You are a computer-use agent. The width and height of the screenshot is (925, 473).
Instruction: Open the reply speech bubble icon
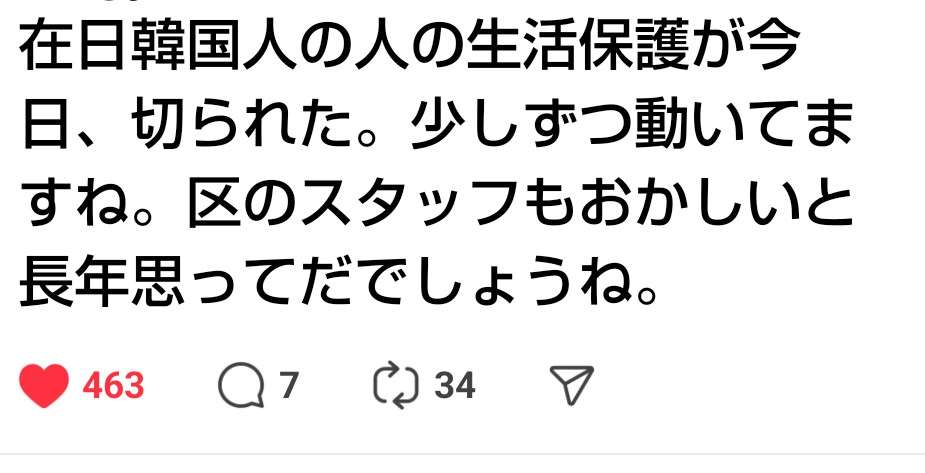(x=241, y=385)
